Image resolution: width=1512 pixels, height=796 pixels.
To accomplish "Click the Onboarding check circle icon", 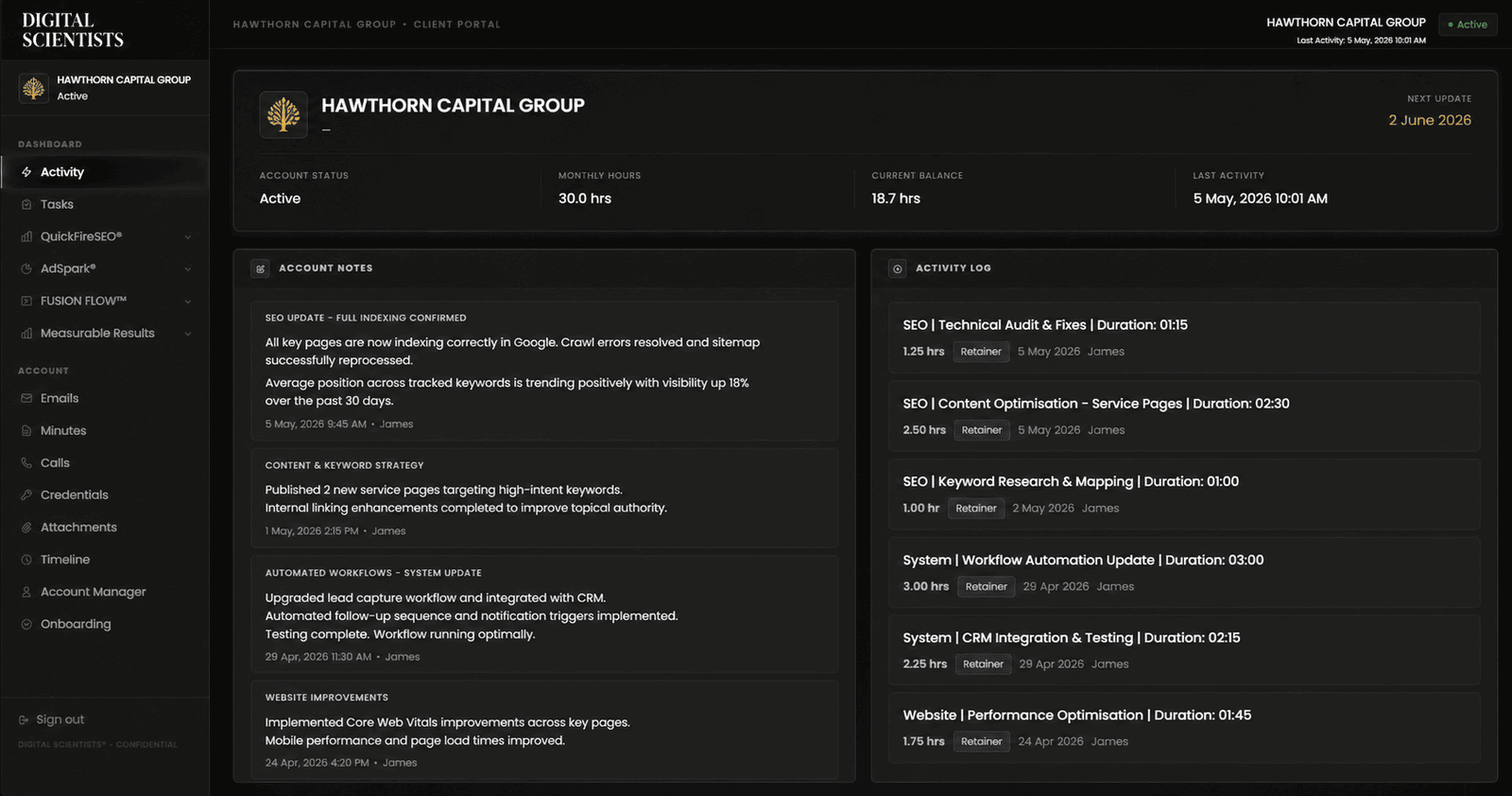I will pos(26,624).
